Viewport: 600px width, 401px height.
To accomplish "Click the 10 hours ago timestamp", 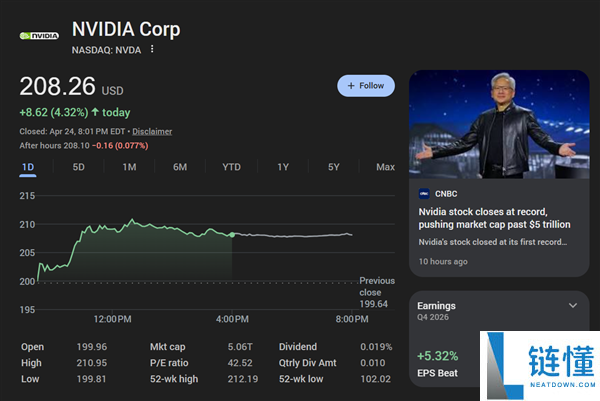I will point(443,262).
